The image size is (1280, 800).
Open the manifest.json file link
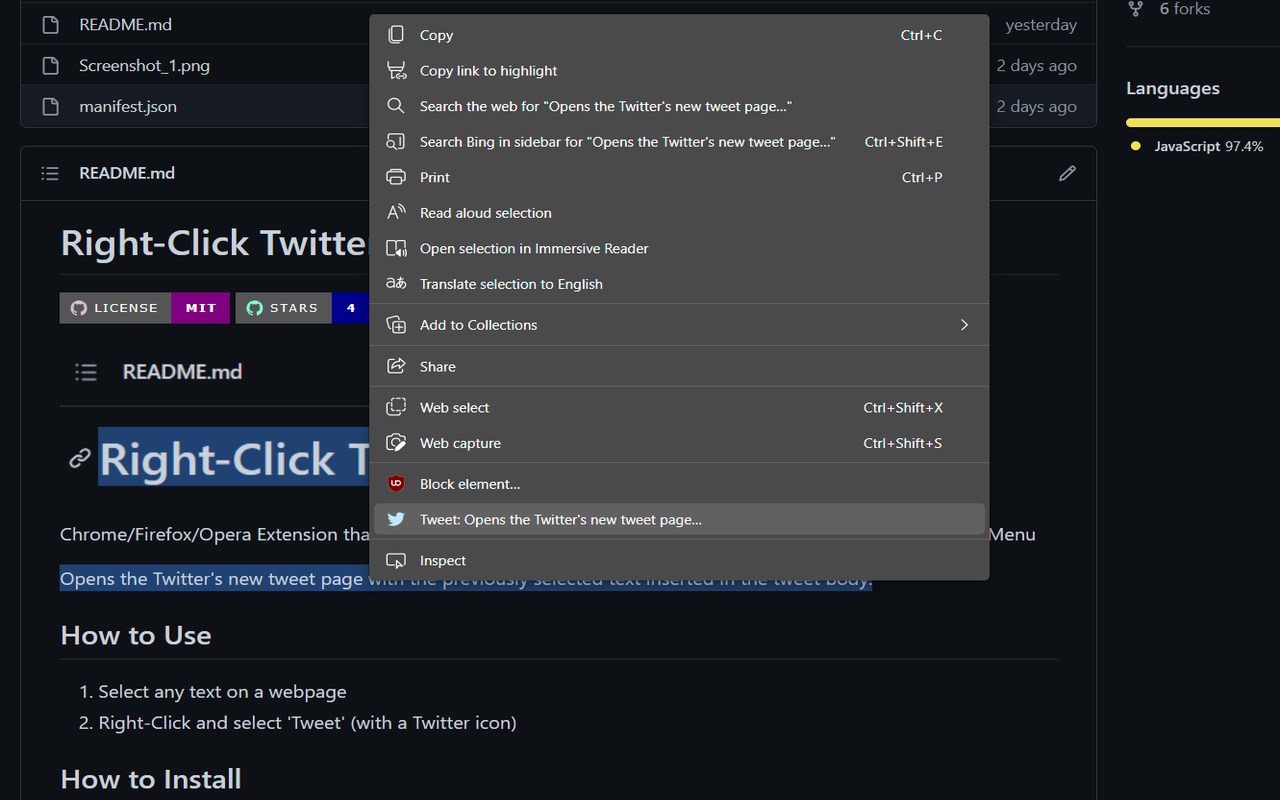[x=128, y=107]
